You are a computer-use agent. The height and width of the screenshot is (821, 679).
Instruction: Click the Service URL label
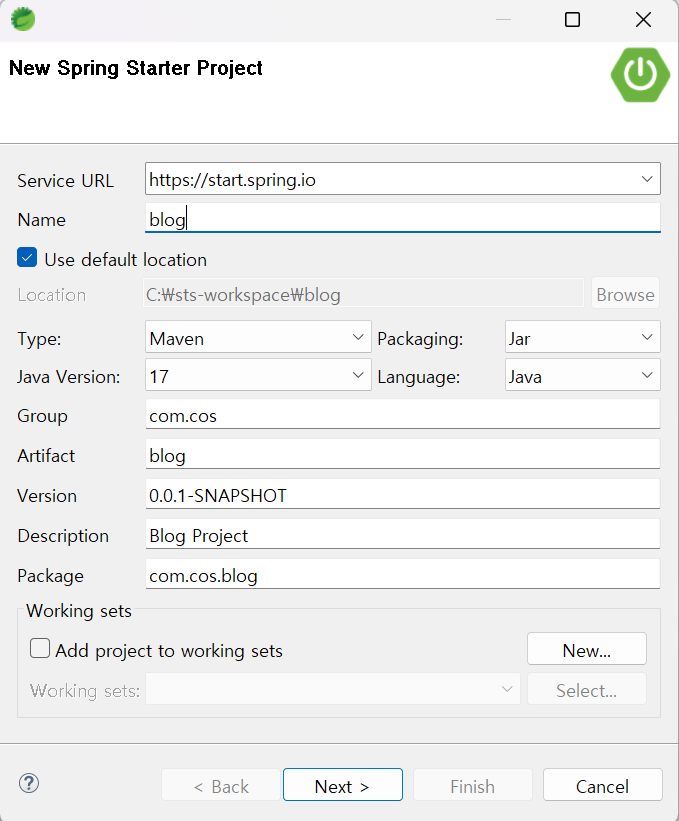(65, 181)
